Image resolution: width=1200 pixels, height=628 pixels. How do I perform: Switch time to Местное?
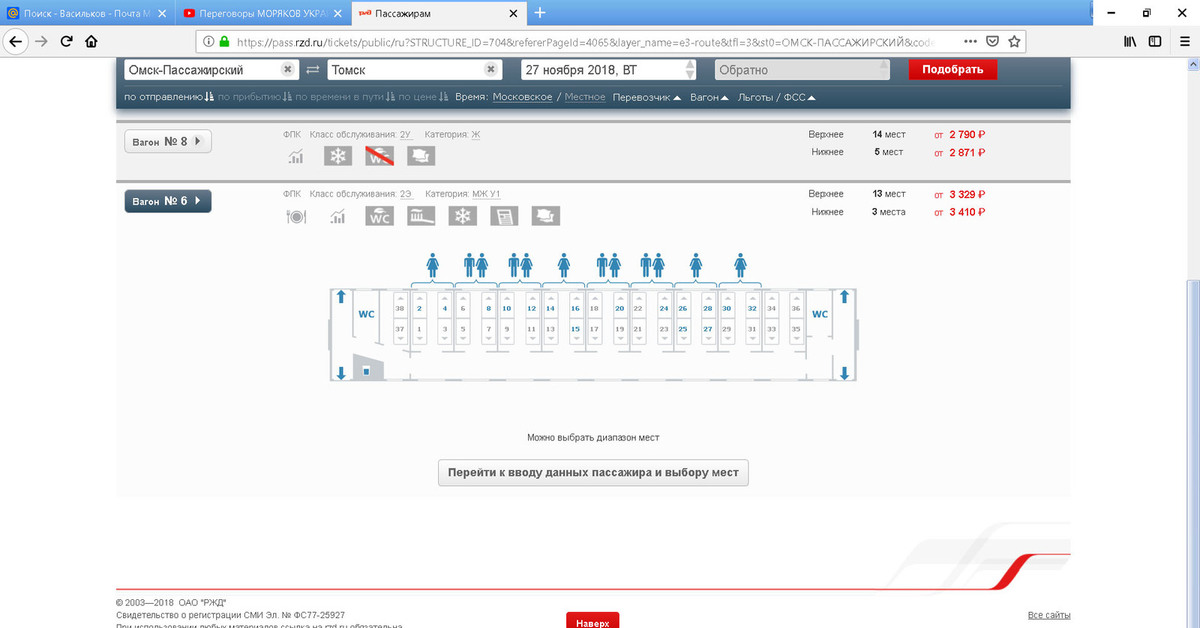585,97
